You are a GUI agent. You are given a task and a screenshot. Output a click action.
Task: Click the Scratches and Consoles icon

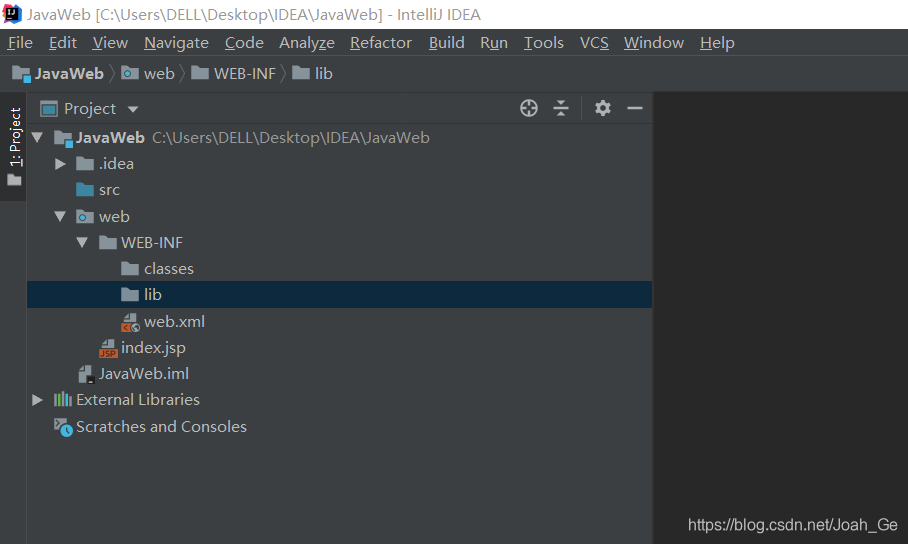(63, 427)
